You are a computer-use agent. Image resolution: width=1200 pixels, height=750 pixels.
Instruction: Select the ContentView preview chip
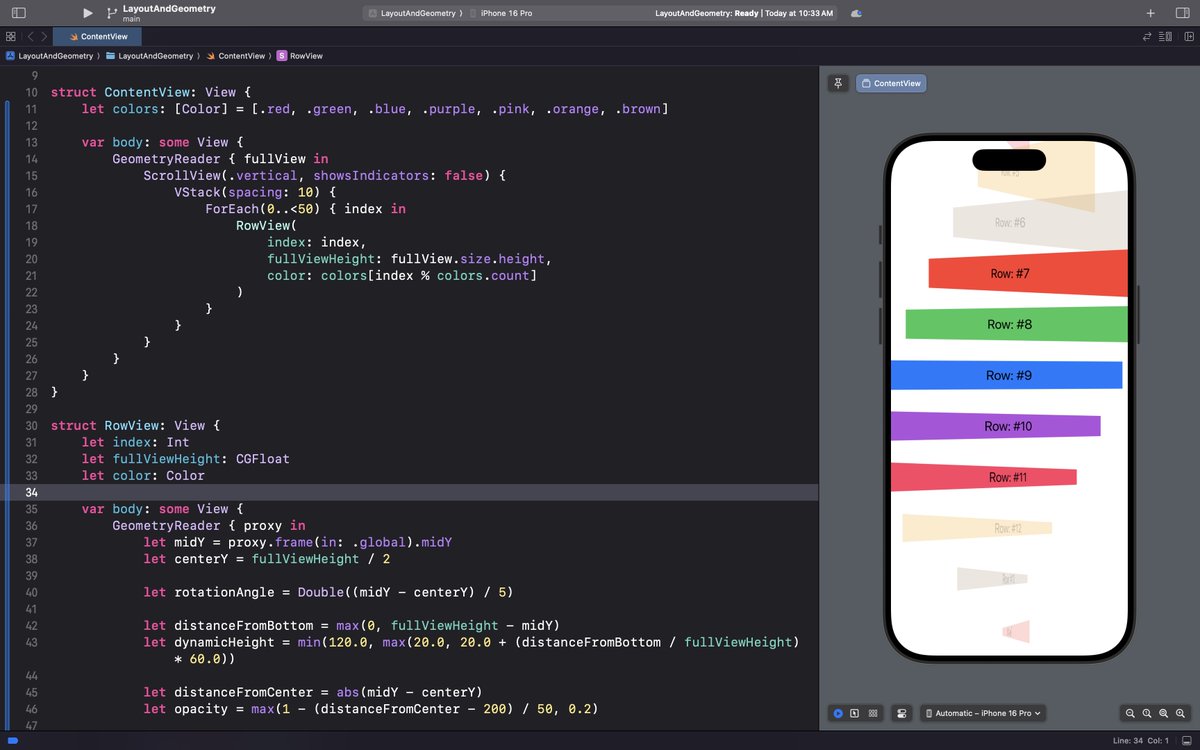tap(891, 83)
